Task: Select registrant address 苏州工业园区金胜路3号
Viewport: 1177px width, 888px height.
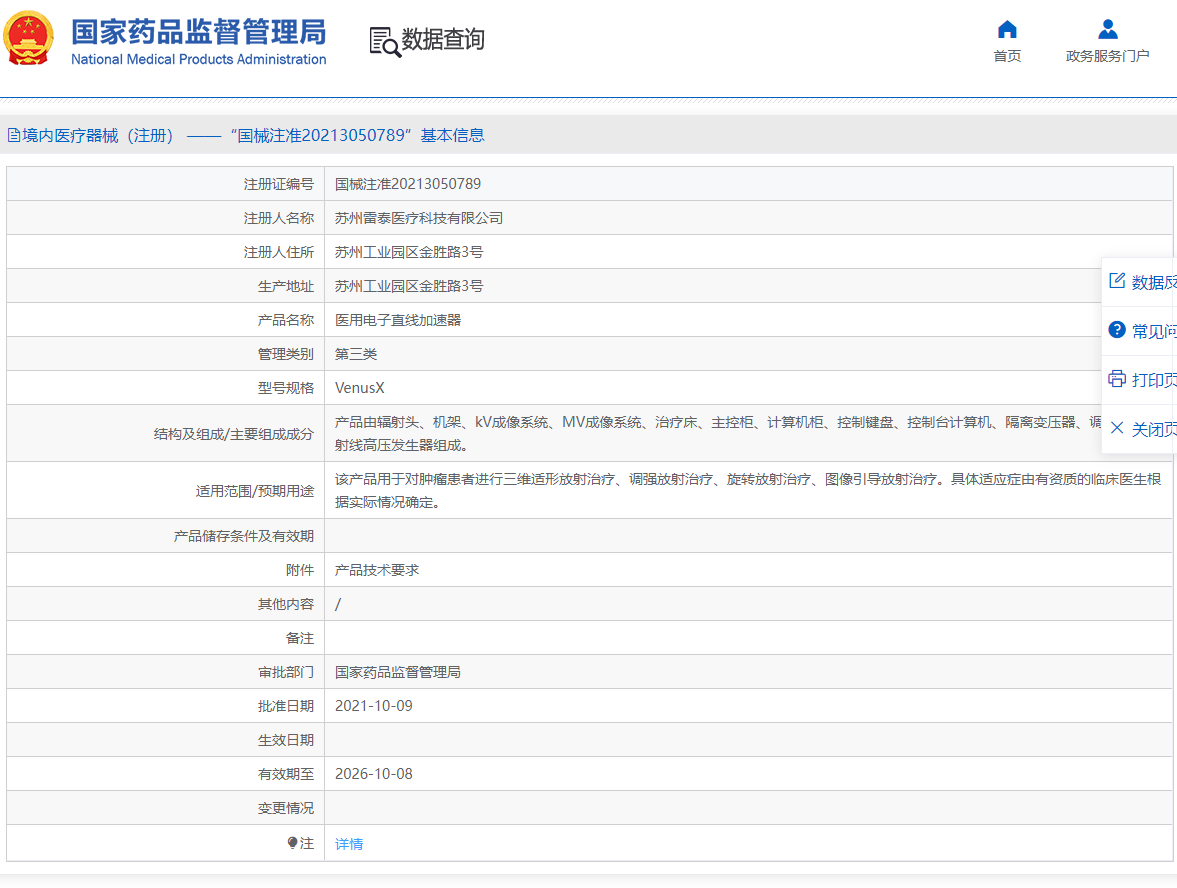Action: click(409, 252)
